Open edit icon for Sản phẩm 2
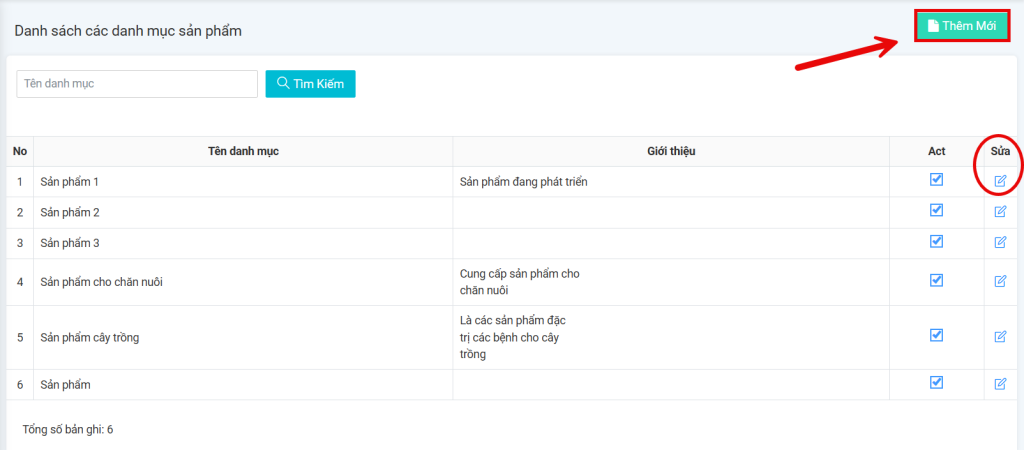This screenshot has height=450, width=1024. point(1000,212)
